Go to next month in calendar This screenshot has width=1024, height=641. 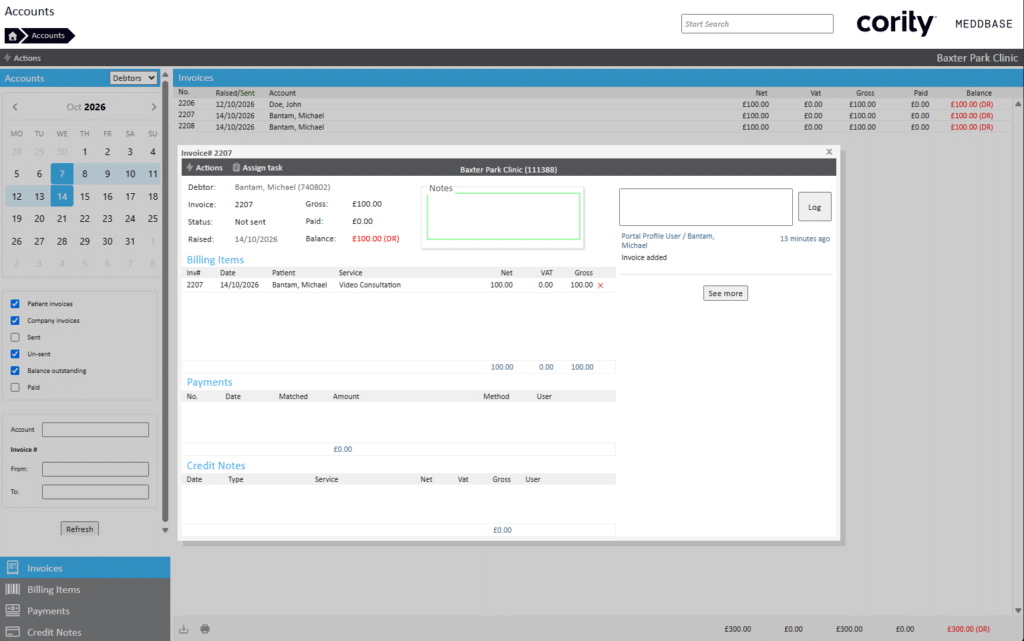click(x=153, y=107)
